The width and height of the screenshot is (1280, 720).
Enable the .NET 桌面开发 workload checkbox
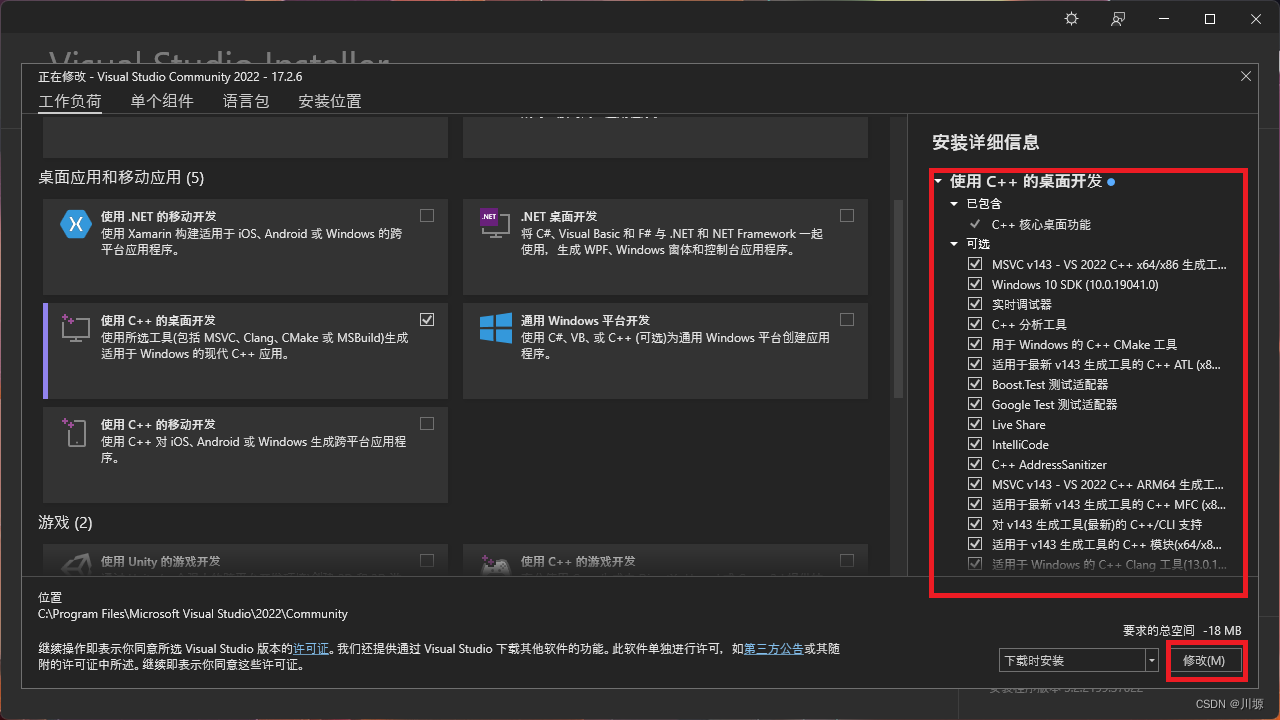coord(847,215)
